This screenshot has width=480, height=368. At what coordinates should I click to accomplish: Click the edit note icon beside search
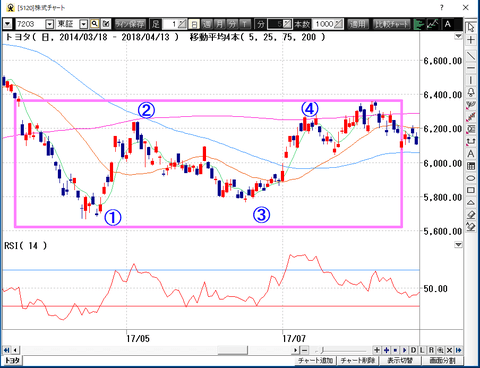point(106,24)
